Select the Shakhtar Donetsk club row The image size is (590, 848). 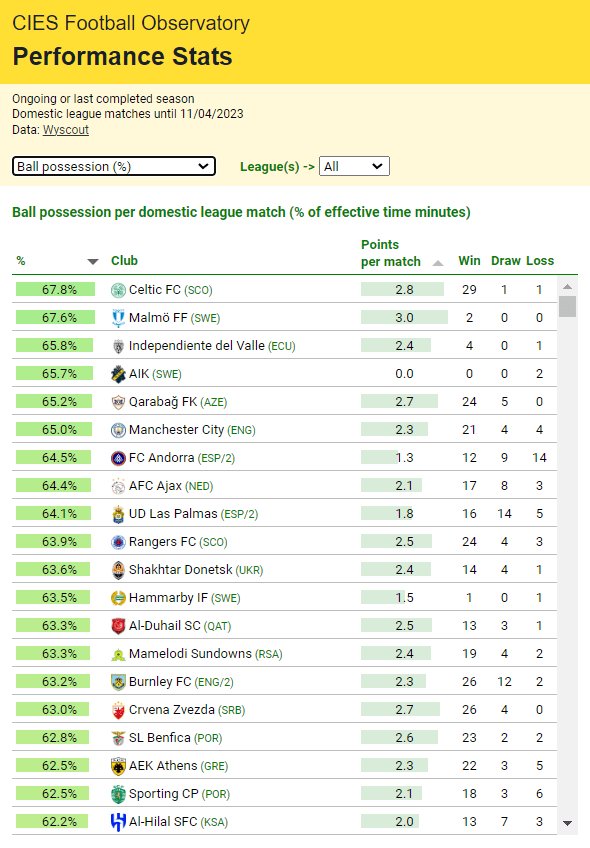point(284,569)
